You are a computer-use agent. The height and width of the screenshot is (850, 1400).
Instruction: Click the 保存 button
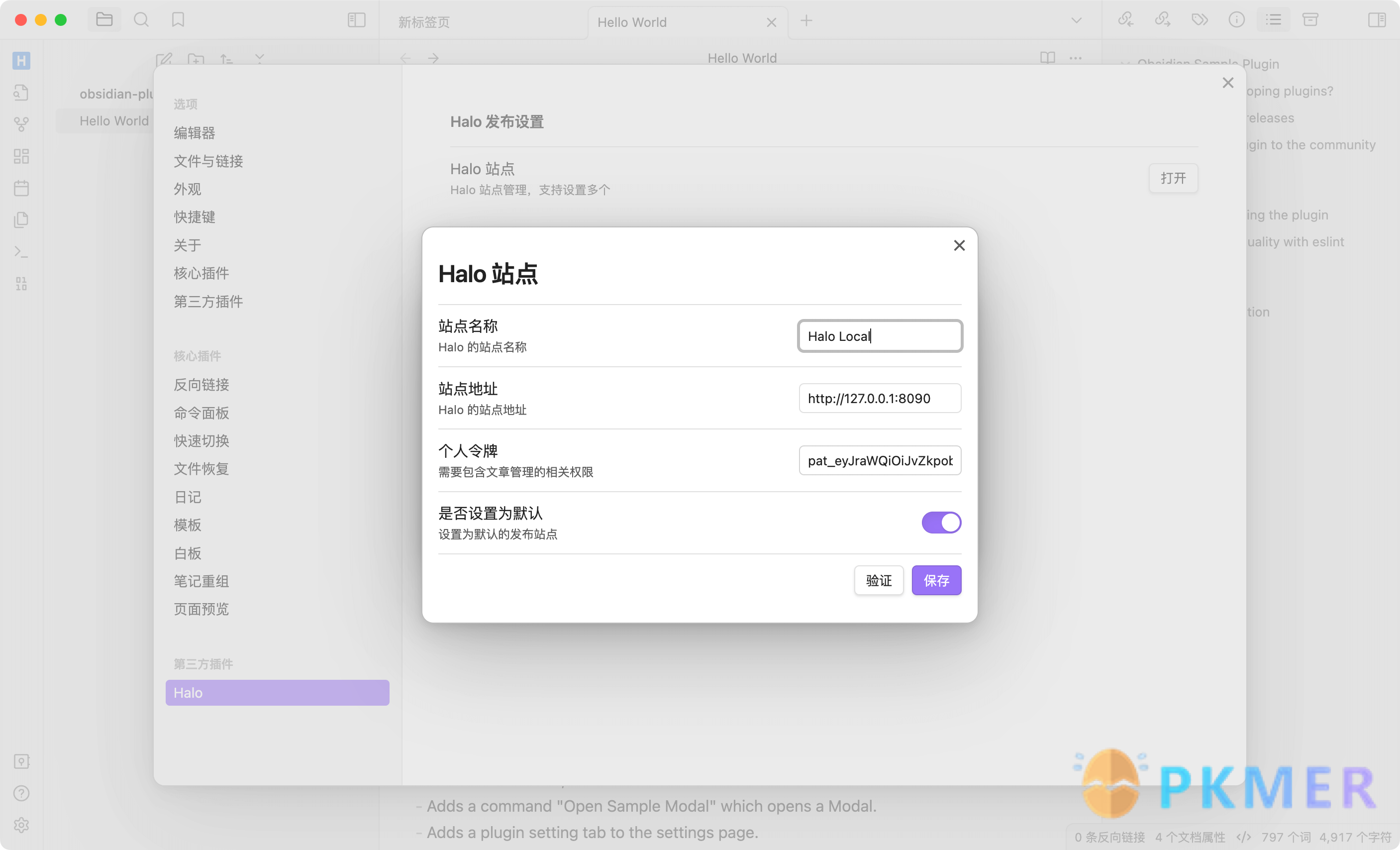point(936,580)
